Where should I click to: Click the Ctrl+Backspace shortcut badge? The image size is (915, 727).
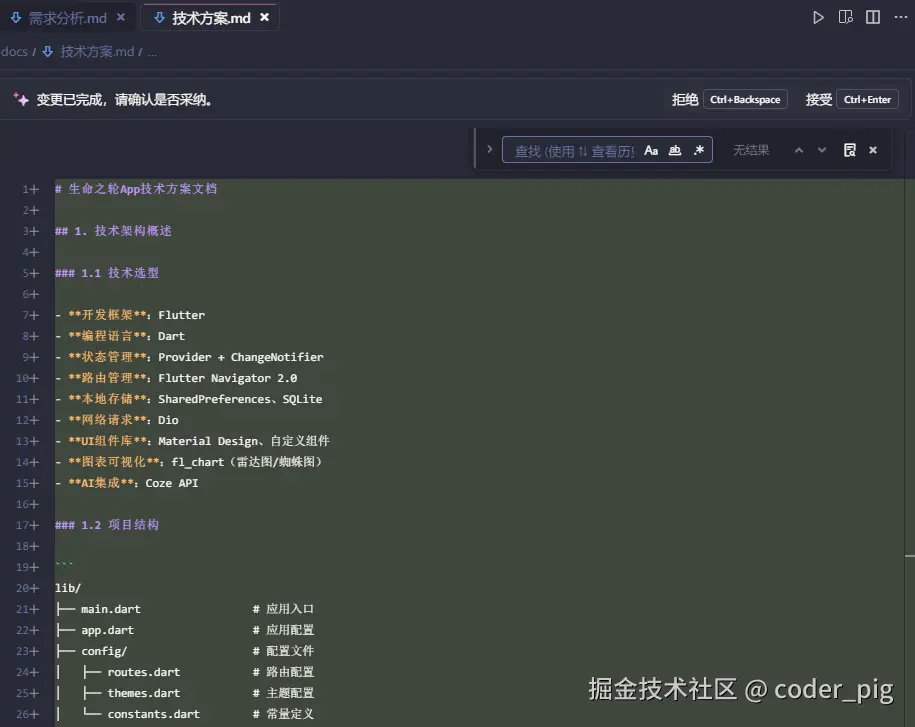click(x=745, y=99)
